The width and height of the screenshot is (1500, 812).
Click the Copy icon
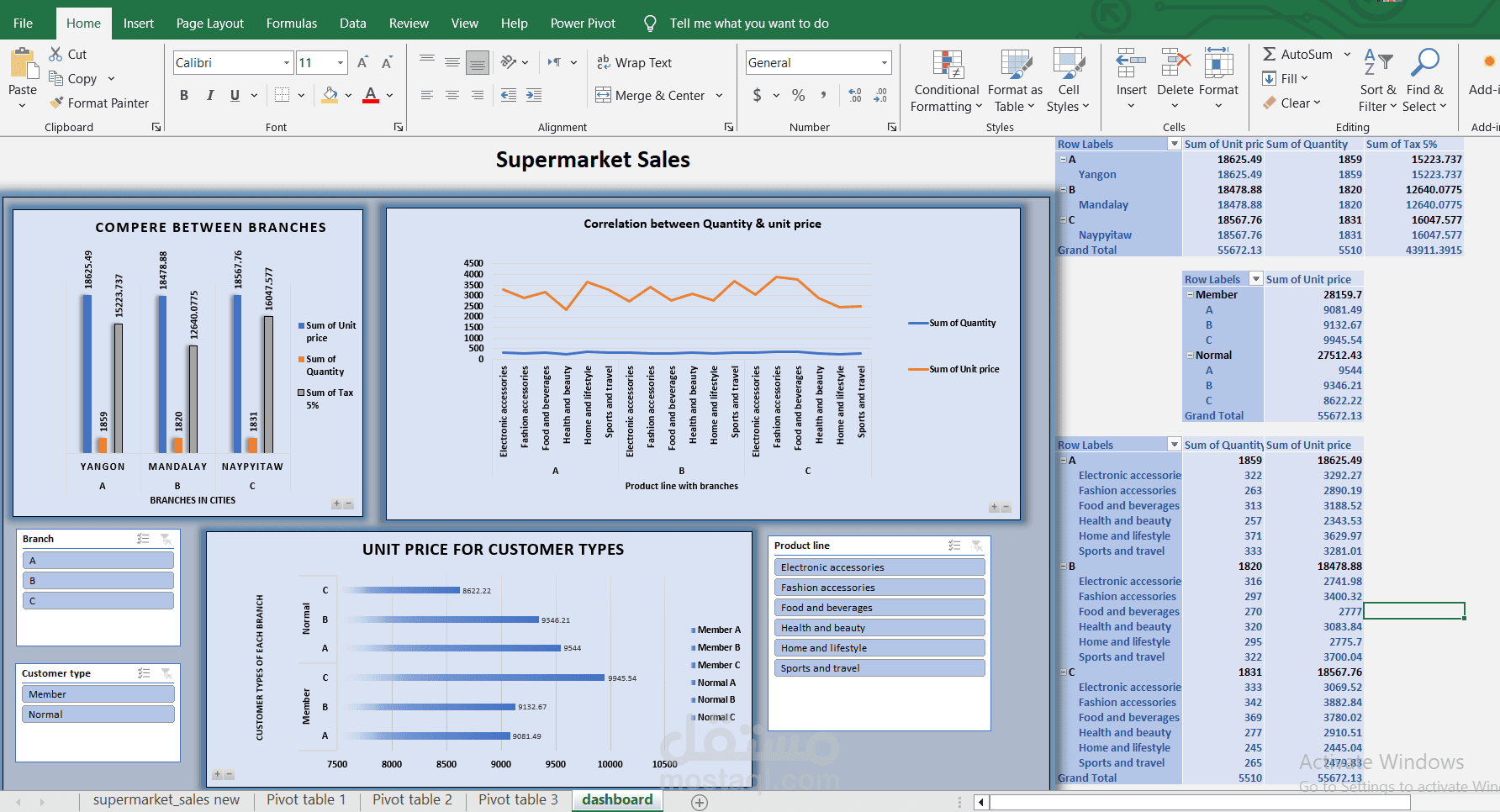click(56, 78)
